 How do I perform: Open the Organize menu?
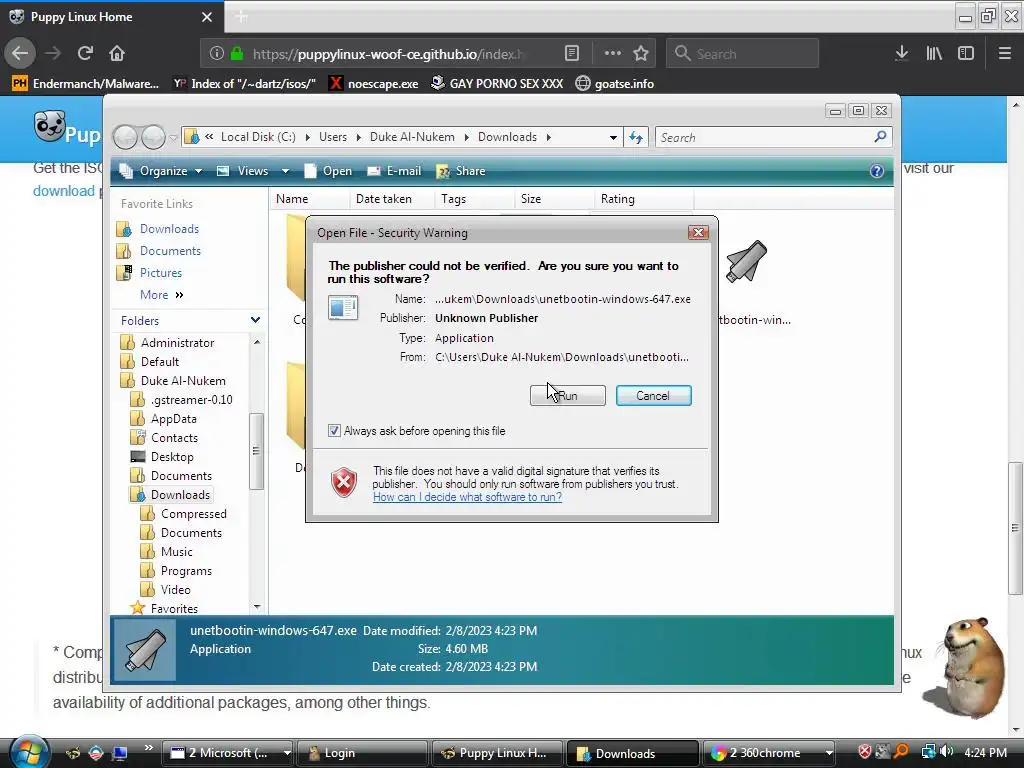coord(161,171)
